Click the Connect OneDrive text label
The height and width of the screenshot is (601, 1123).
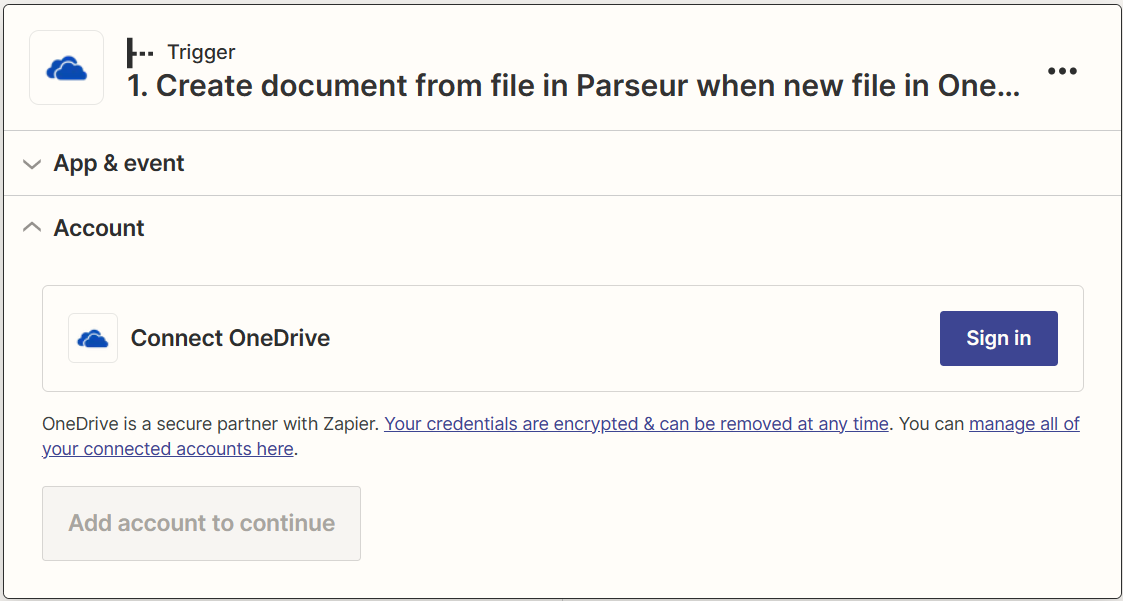click(229, 338)
